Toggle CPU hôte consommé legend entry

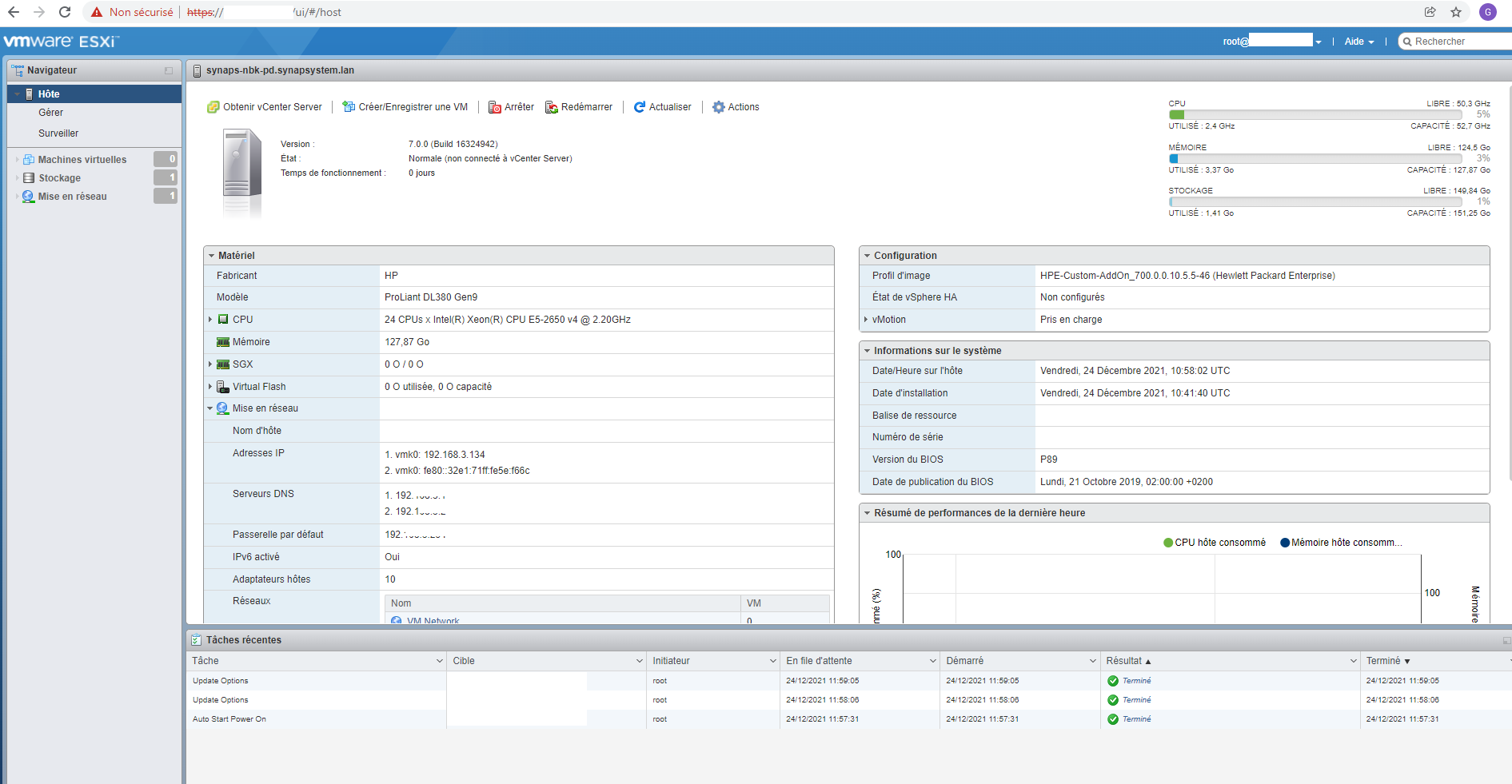tap(1215, 543)
